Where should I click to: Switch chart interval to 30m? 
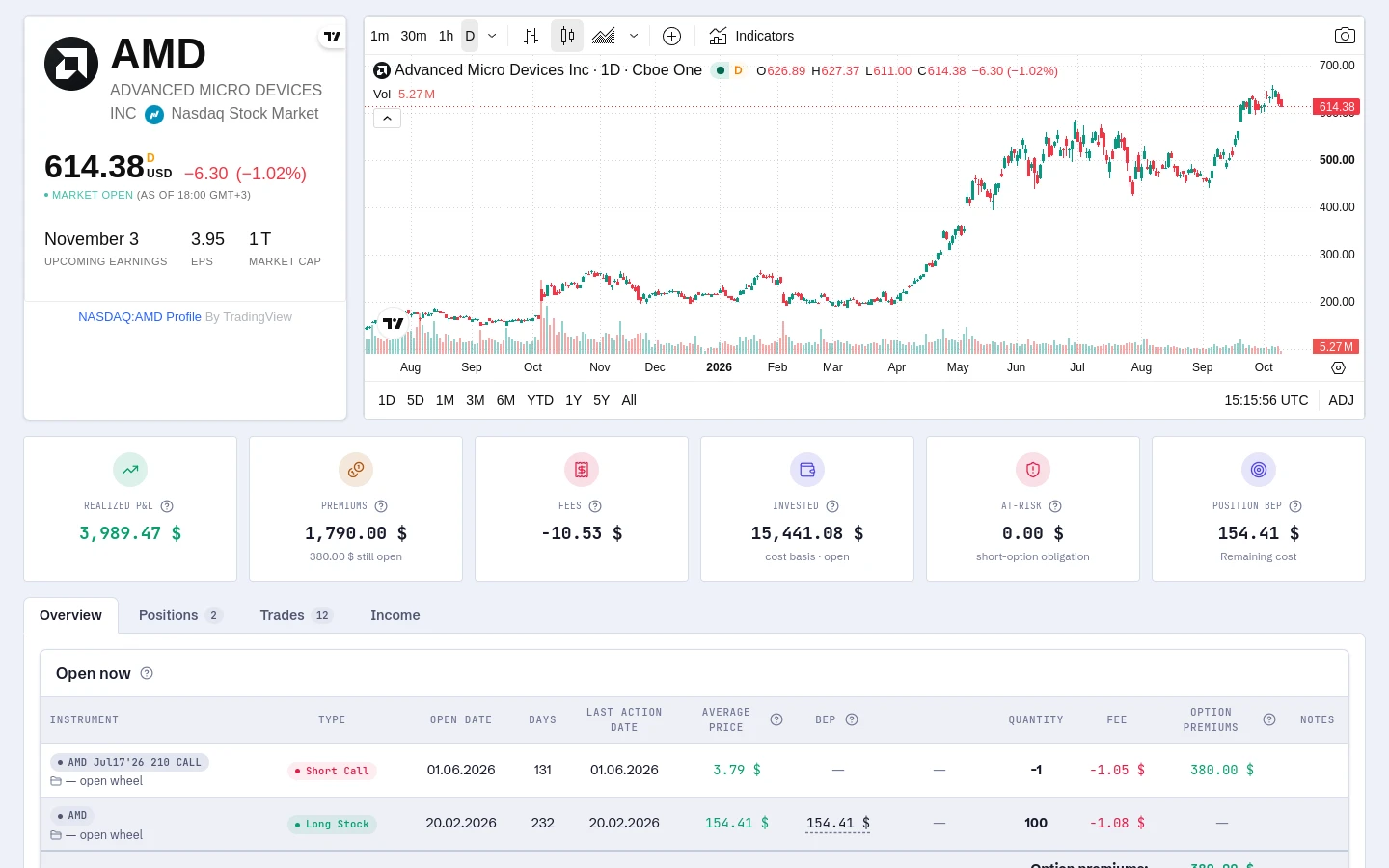(414, 36)
